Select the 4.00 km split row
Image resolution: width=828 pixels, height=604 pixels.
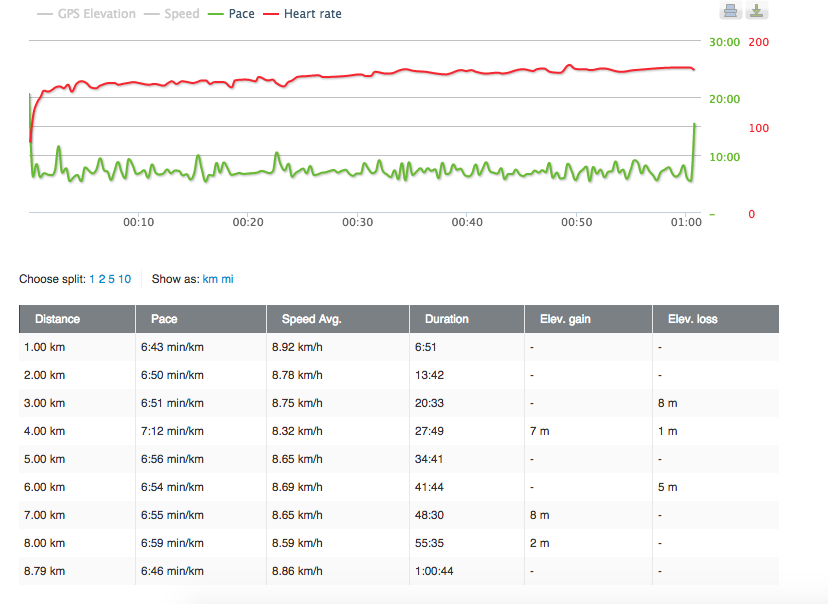coord(398,431)
